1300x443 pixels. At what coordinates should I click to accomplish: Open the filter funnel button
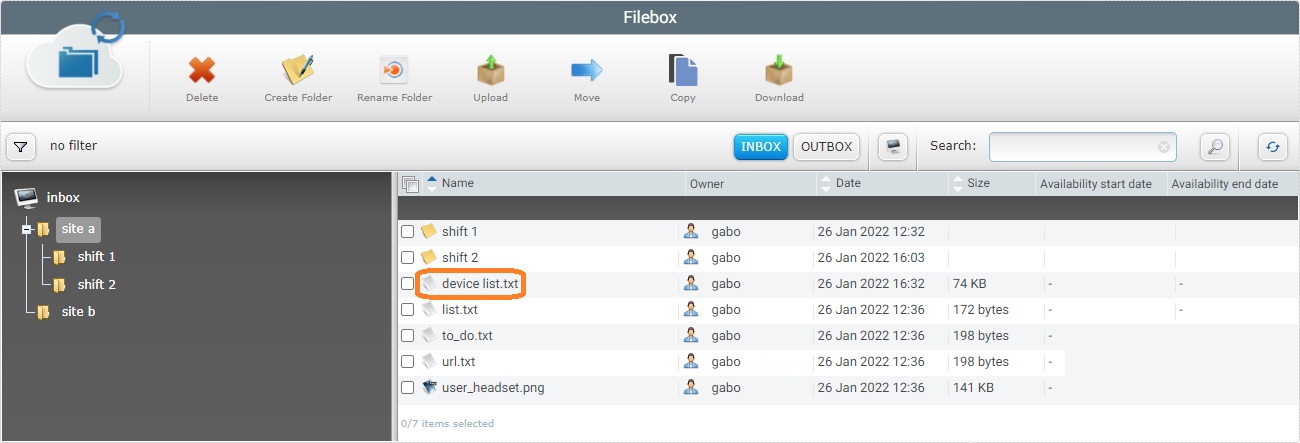(x=21, y=146)
